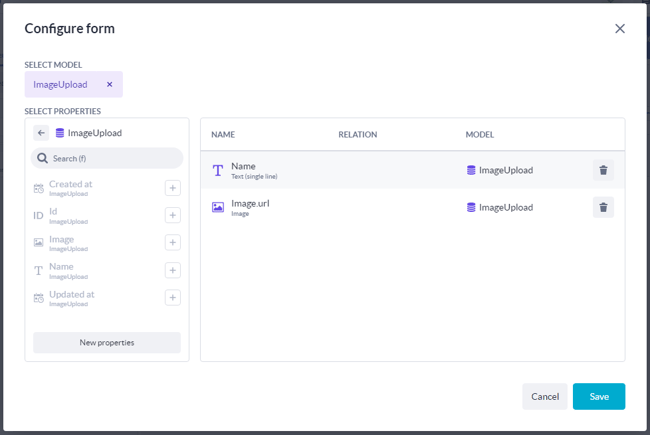Save the form configuration
The width and height of the screenshot is (650, 435).
(x=599, y=396)
